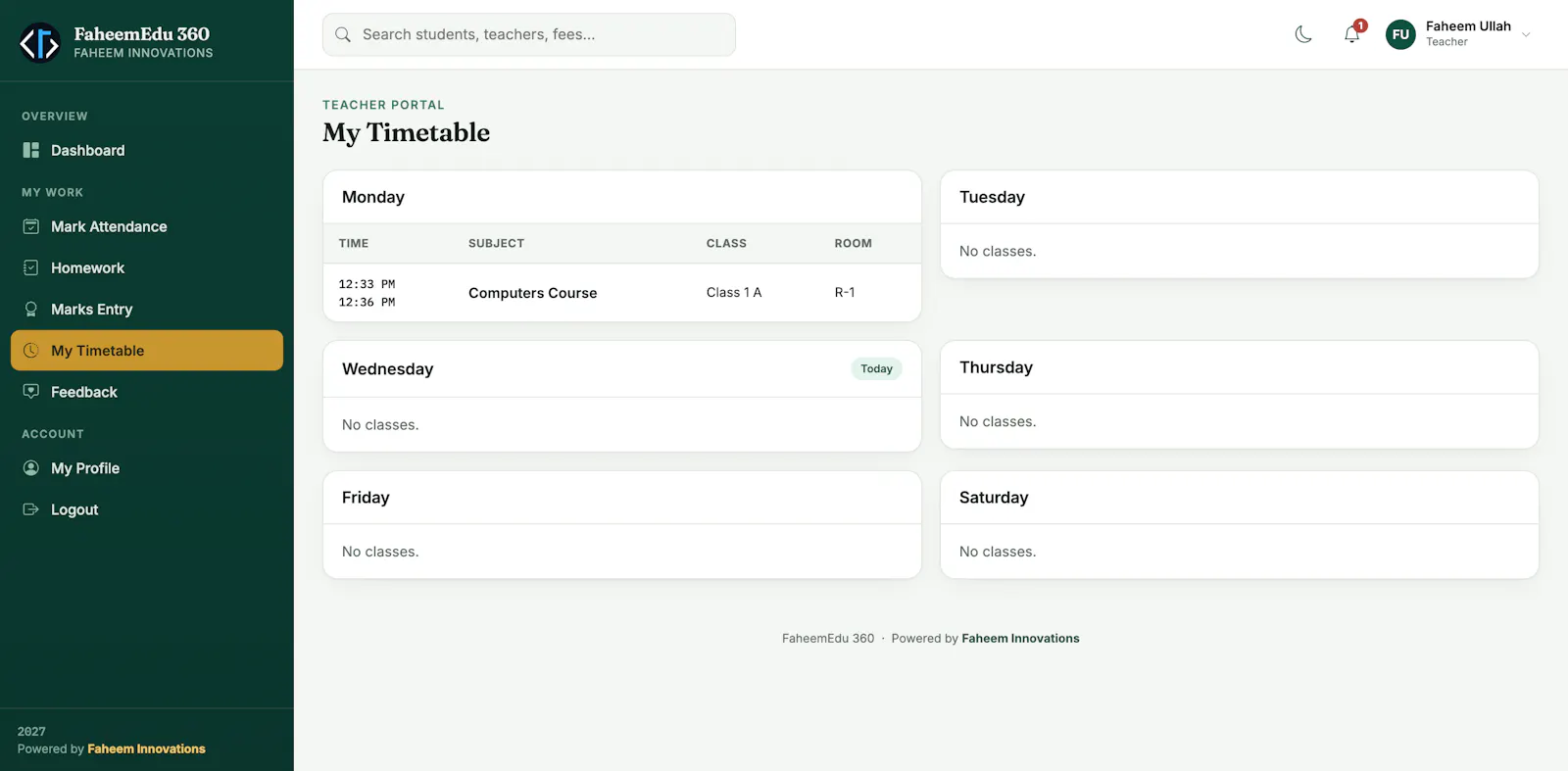Click the Faheem Ullah user name

(1468, 26)
